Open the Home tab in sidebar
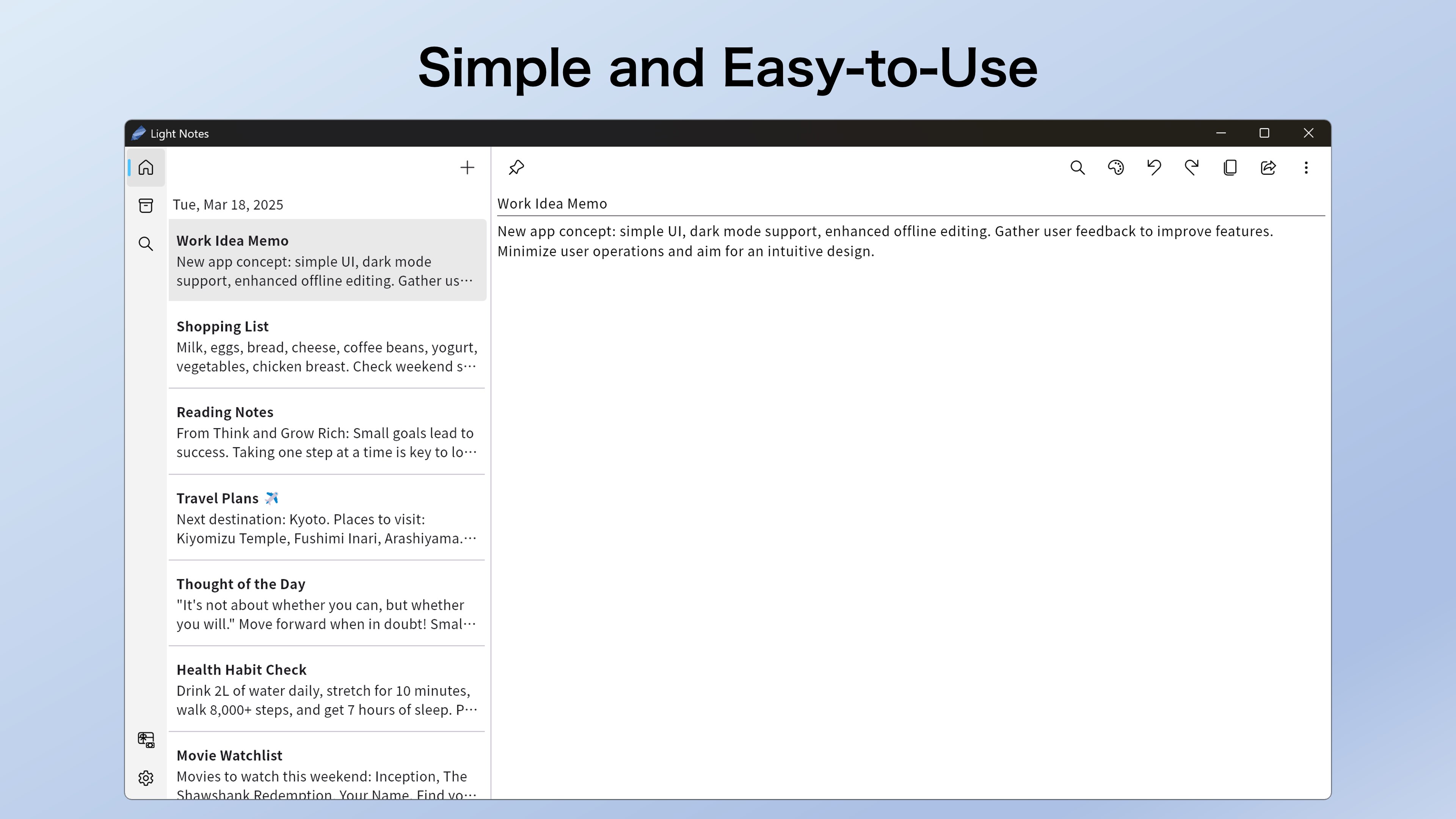The height and width of the screenshot is (819, 1456). (146, 167)
